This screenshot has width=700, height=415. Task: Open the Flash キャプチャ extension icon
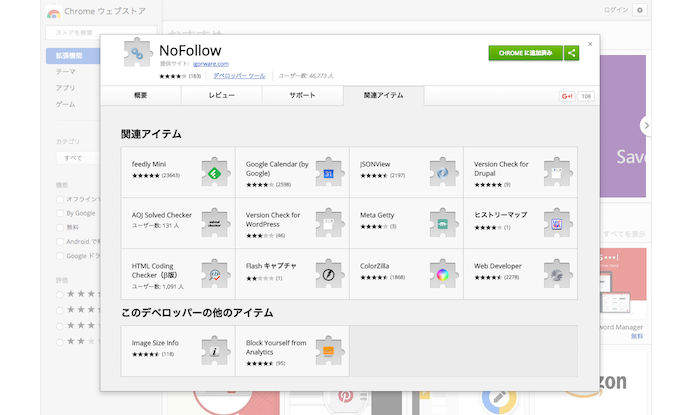(x=329, y=274)
